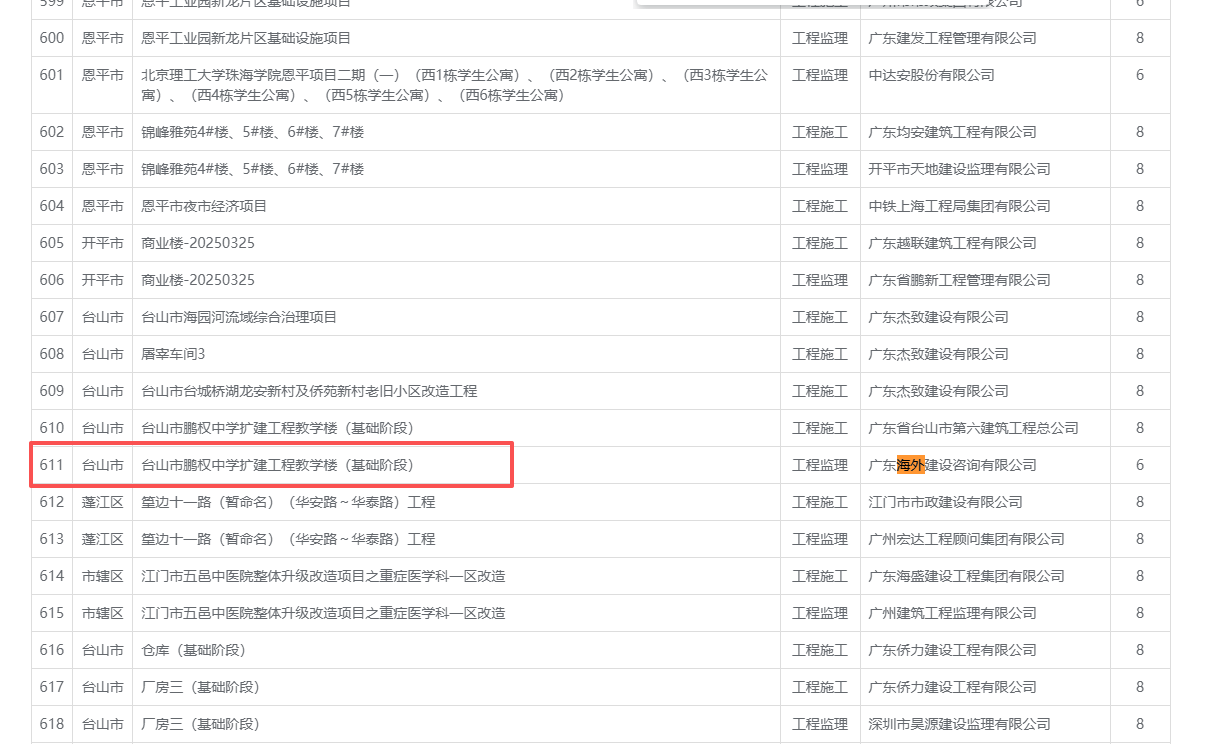Click the highlighted 海外 search match
This screenshot has height=744, width=1223.
pos(910,465)
